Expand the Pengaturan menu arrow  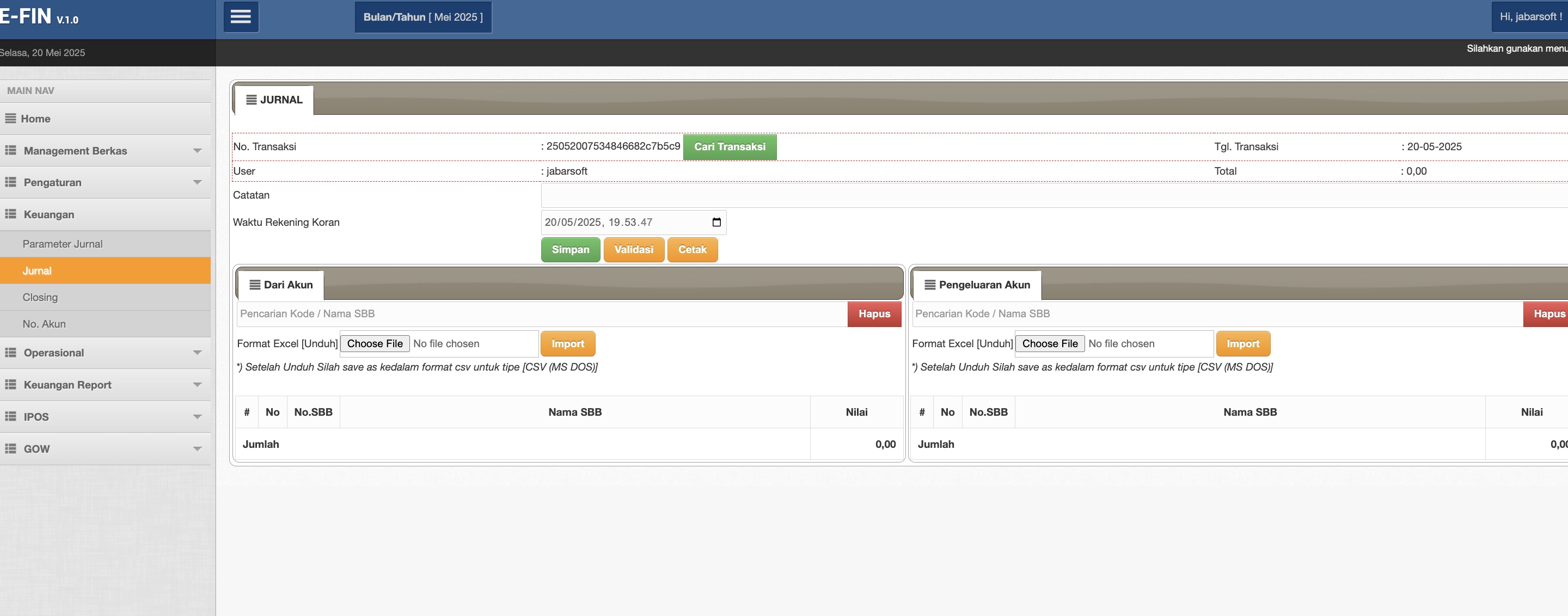pyautogui.click(x=197, y=182)
